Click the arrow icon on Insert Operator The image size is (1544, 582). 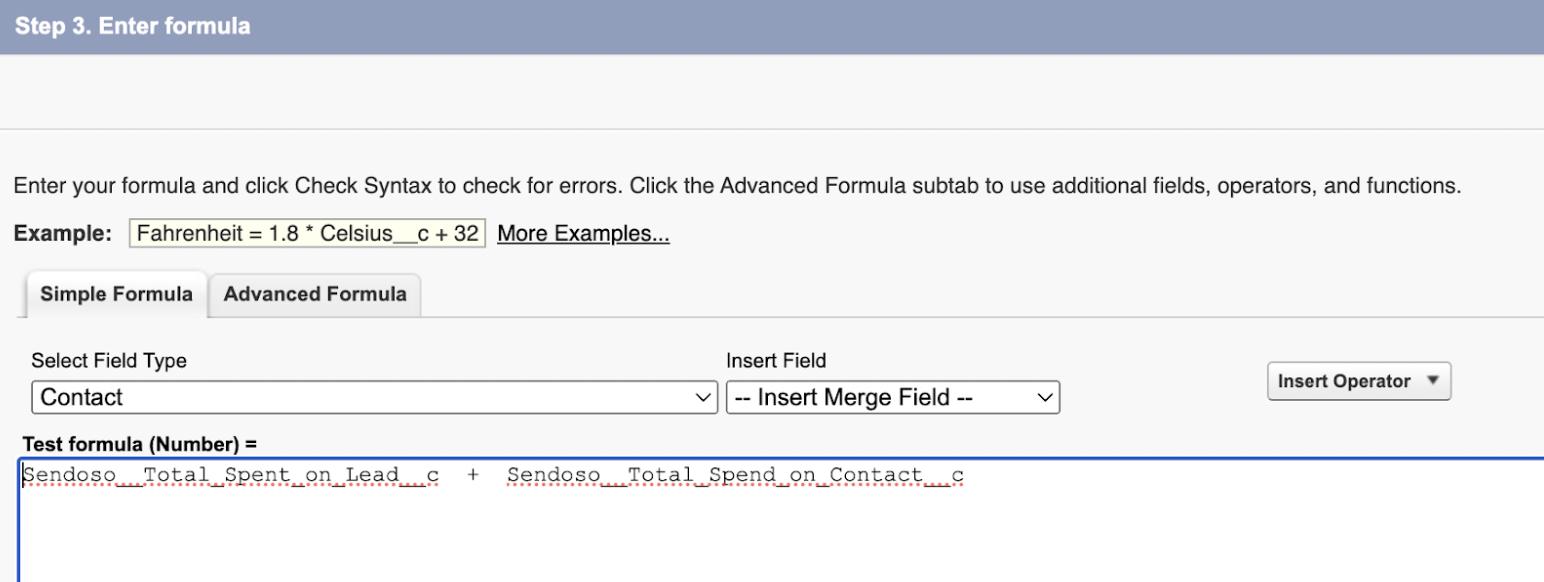click(x=1431, y=381)
